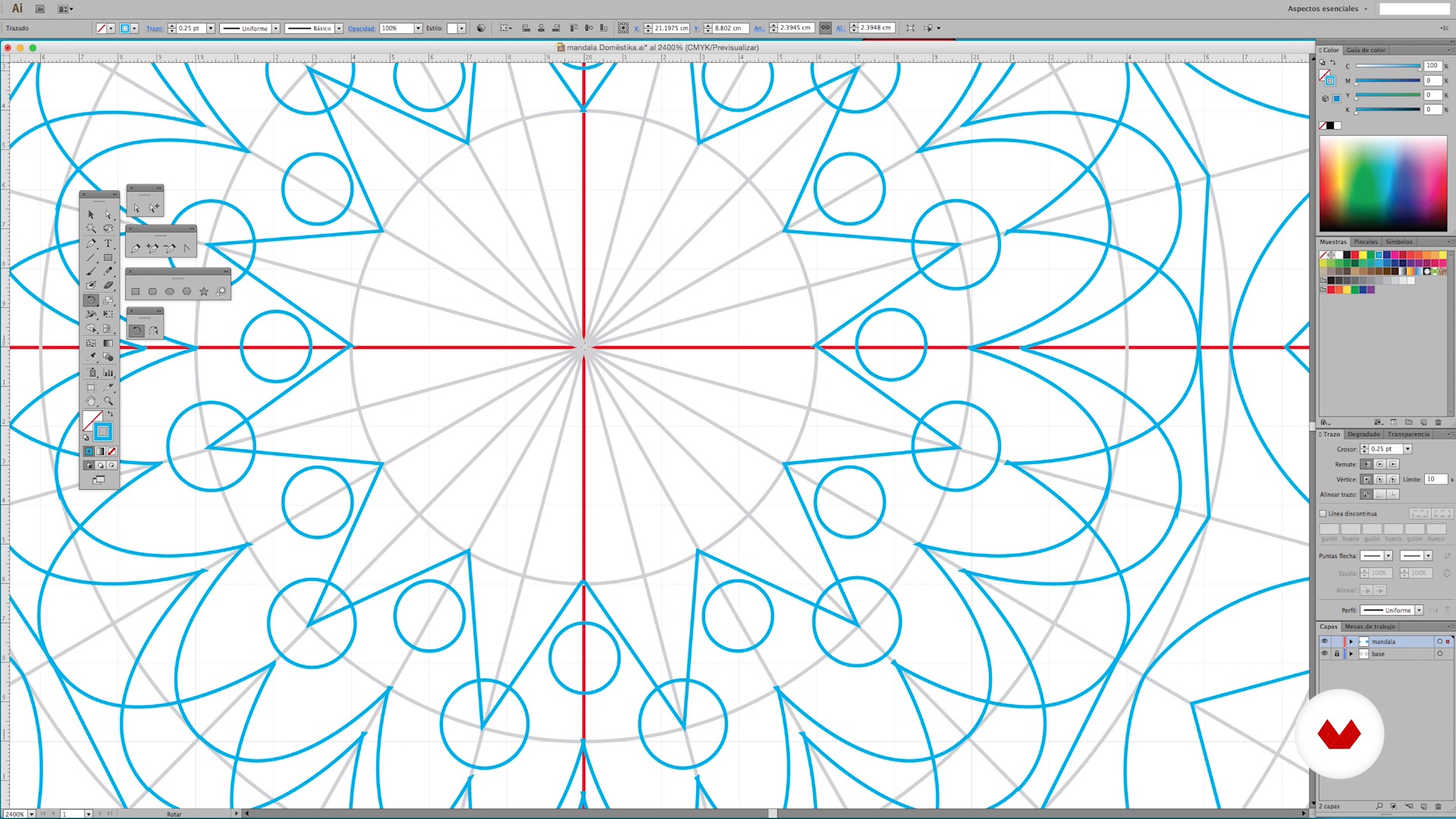Select the Pen tool in main toolbar
The image size is (1456, 819).
[91, 243]
